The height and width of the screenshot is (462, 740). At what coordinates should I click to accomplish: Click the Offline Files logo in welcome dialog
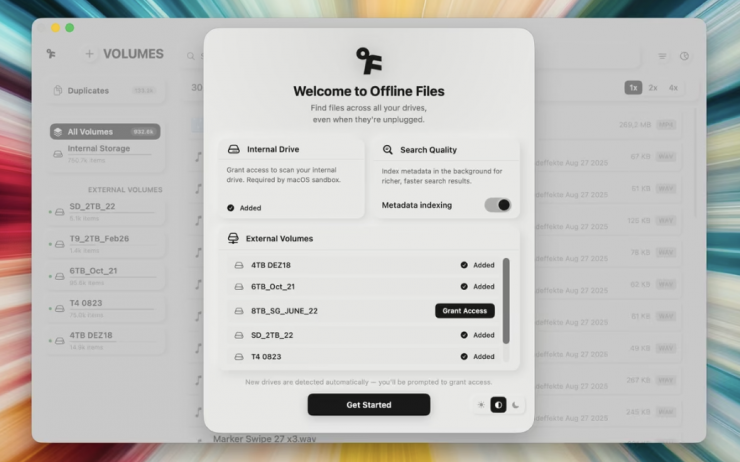[x=368, y=61]
